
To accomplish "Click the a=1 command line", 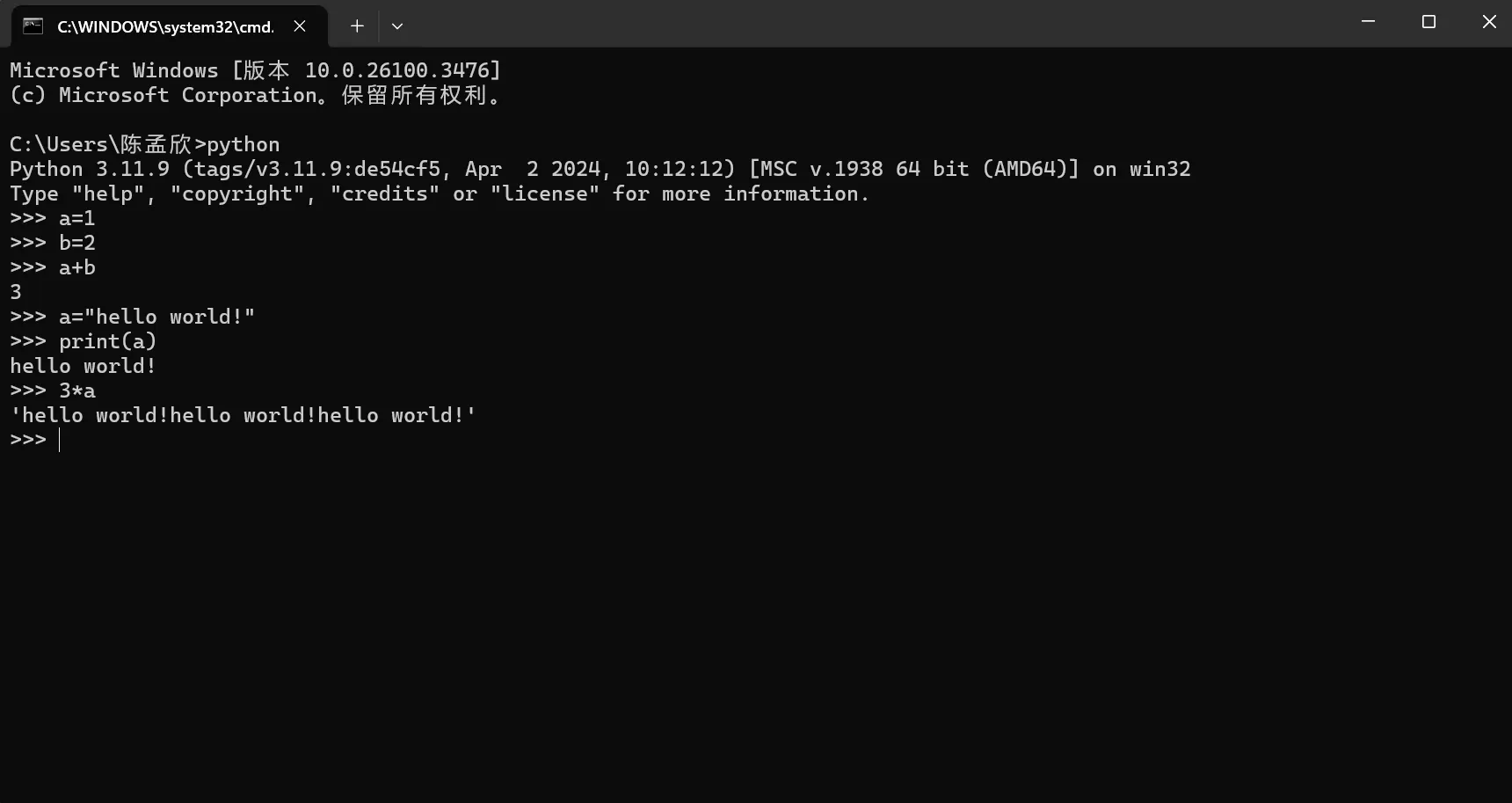I will [x=76, y=218].
